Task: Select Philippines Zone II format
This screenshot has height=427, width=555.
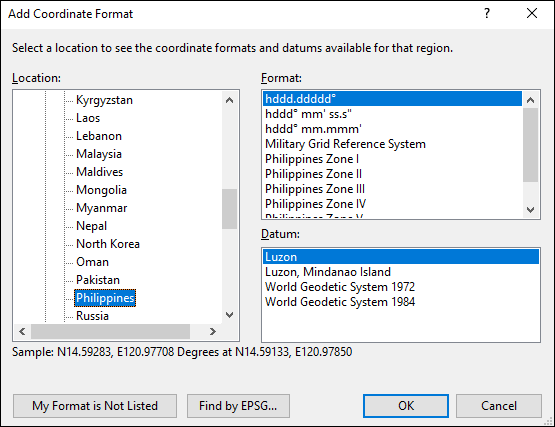Action: point(392,174)
